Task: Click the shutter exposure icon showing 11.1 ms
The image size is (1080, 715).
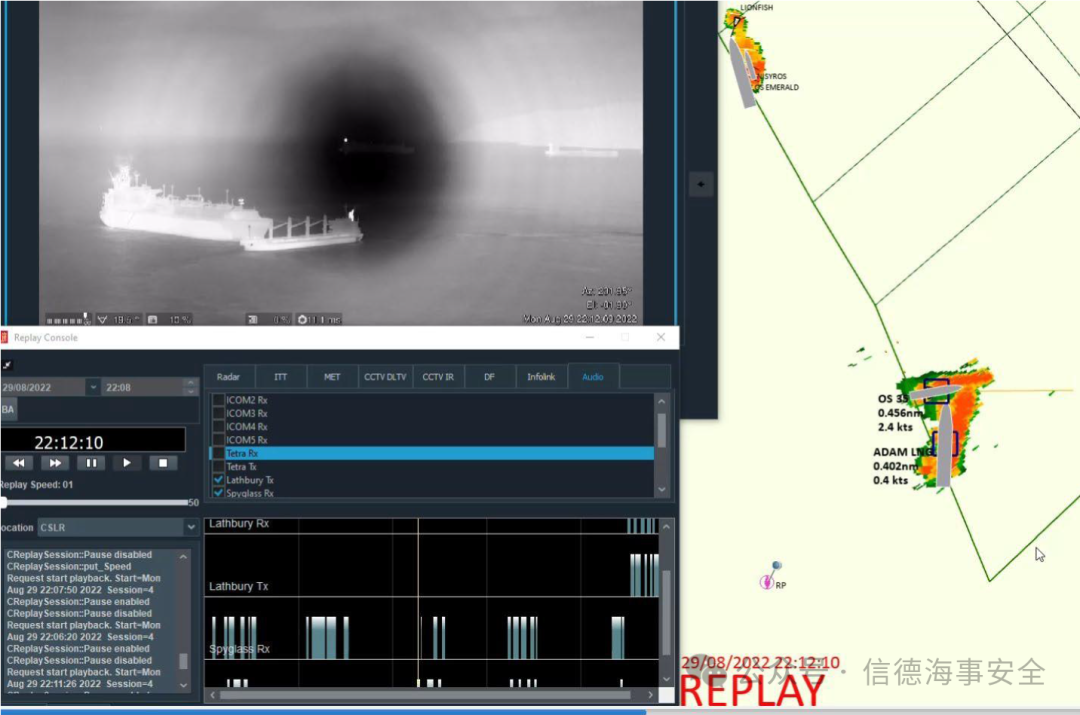Action: point(302,320)
